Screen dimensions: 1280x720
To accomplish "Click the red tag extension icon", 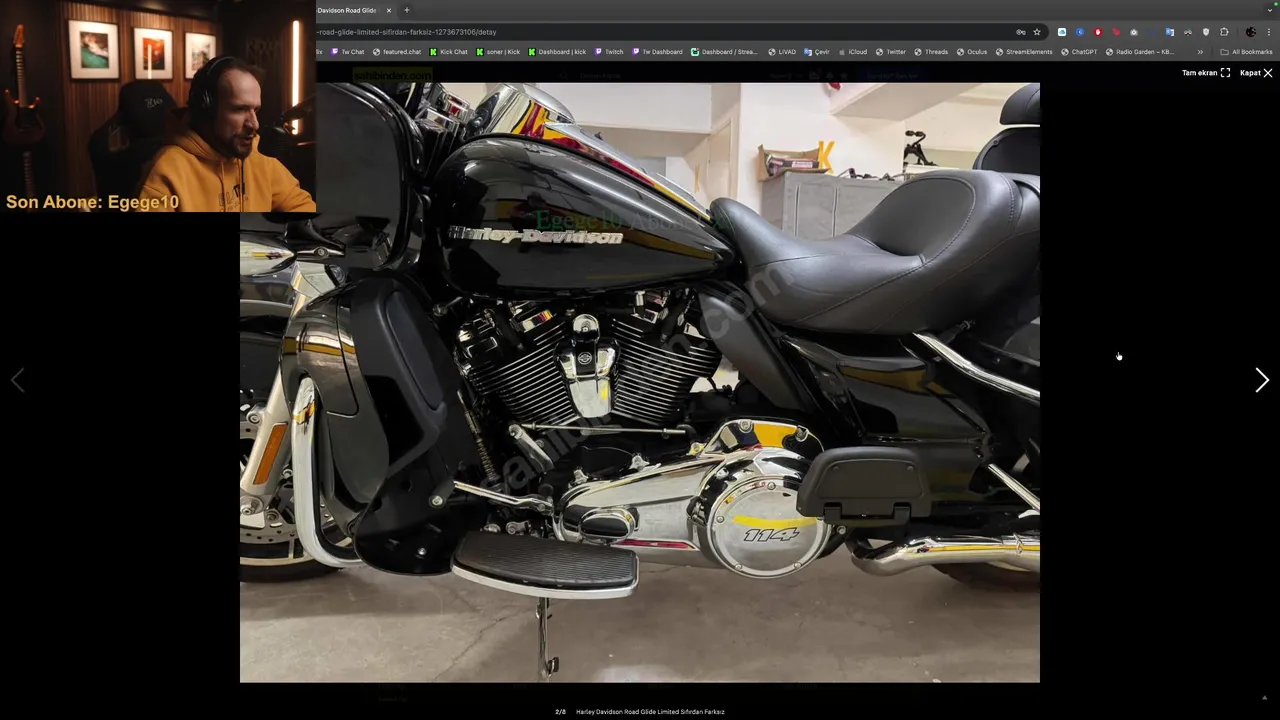I will (1116, 32).
